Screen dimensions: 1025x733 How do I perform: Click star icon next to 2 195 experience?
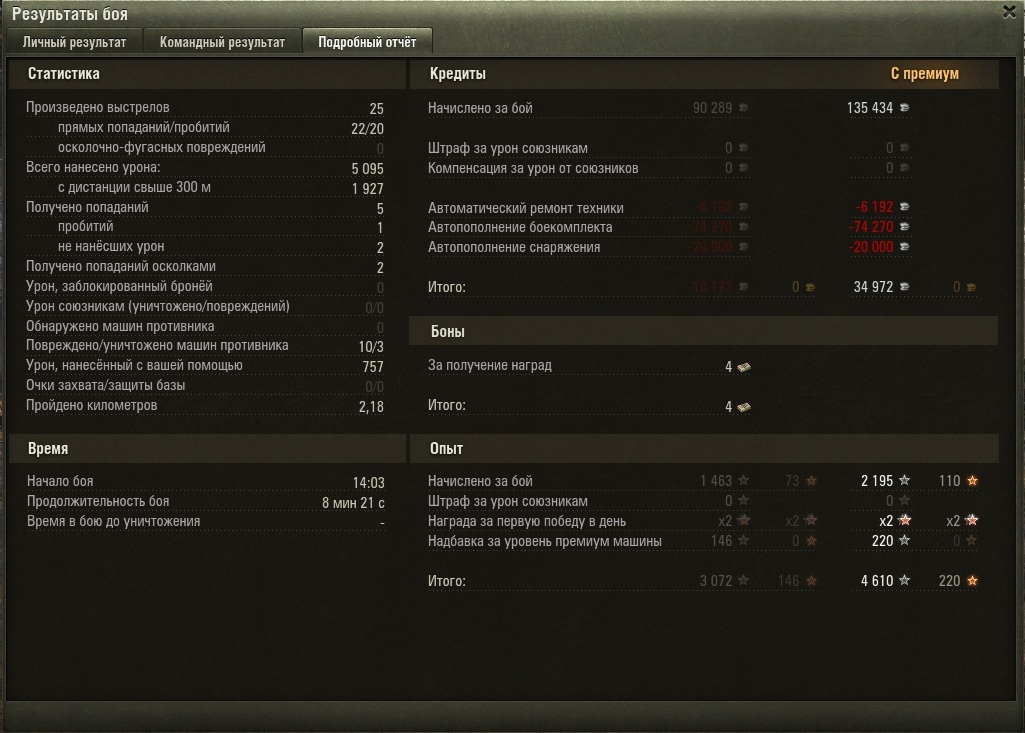[x=905, y=480]
